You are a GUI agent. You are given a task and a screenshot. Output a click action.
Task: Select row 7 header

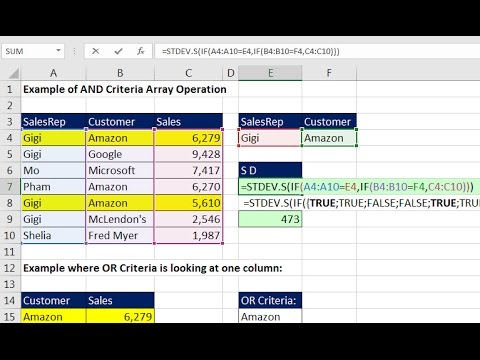click(10, 187)
